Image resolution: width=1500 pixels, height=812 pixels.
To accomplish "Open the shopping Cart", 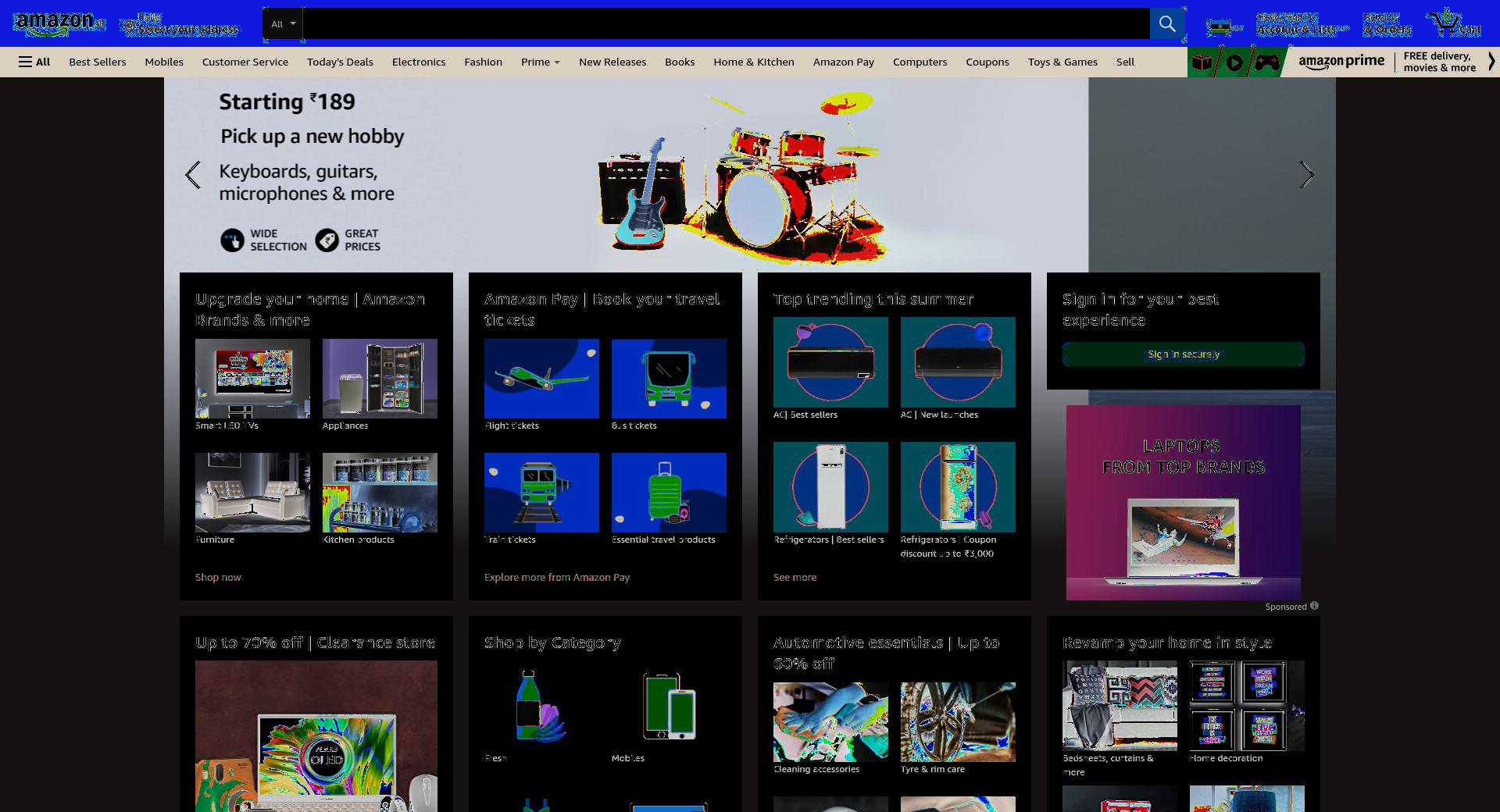I will [x=1455, y=23].
